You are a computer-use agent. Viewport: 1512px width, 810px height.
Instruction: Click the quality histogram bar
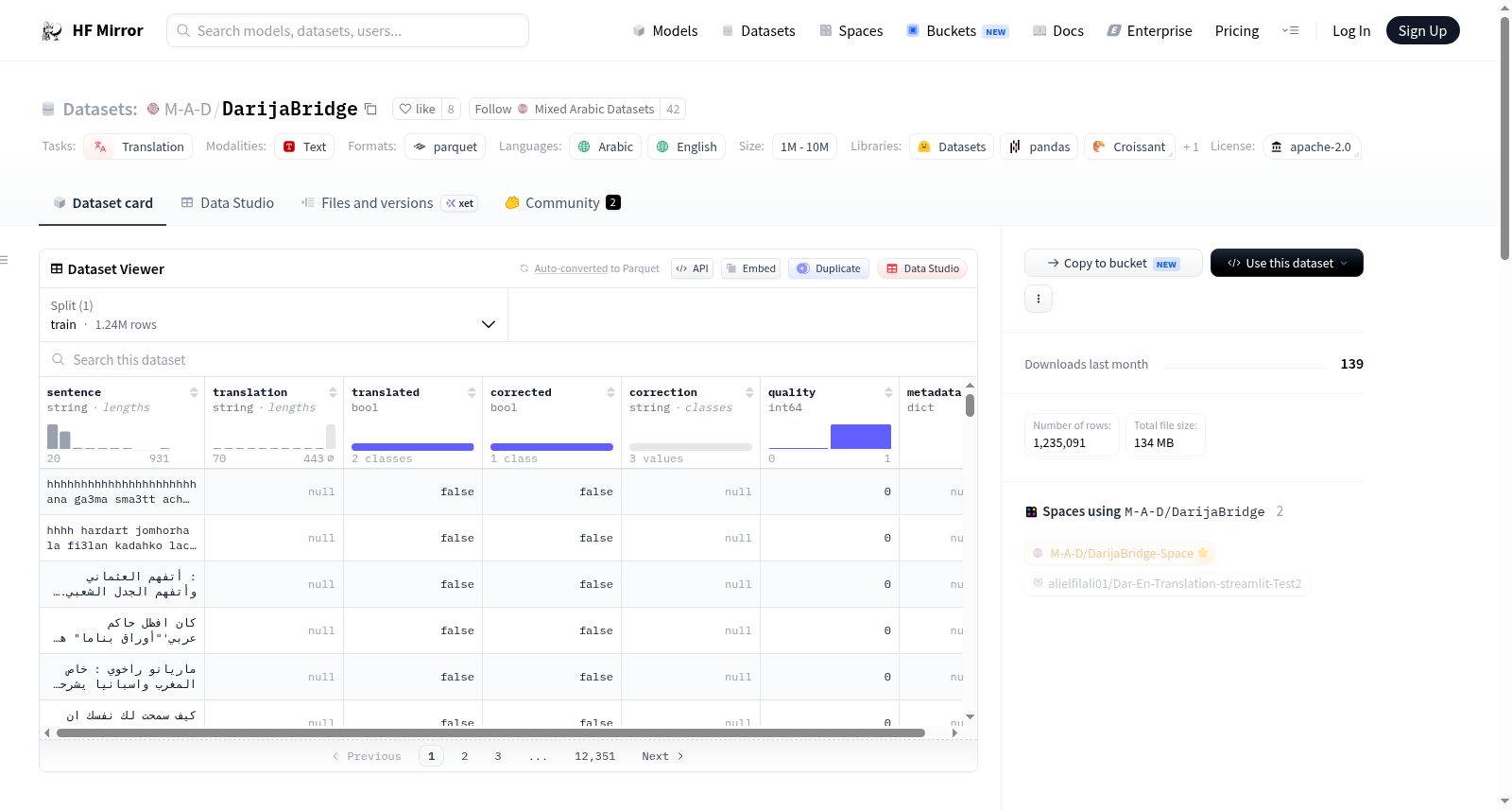point(861,437)
